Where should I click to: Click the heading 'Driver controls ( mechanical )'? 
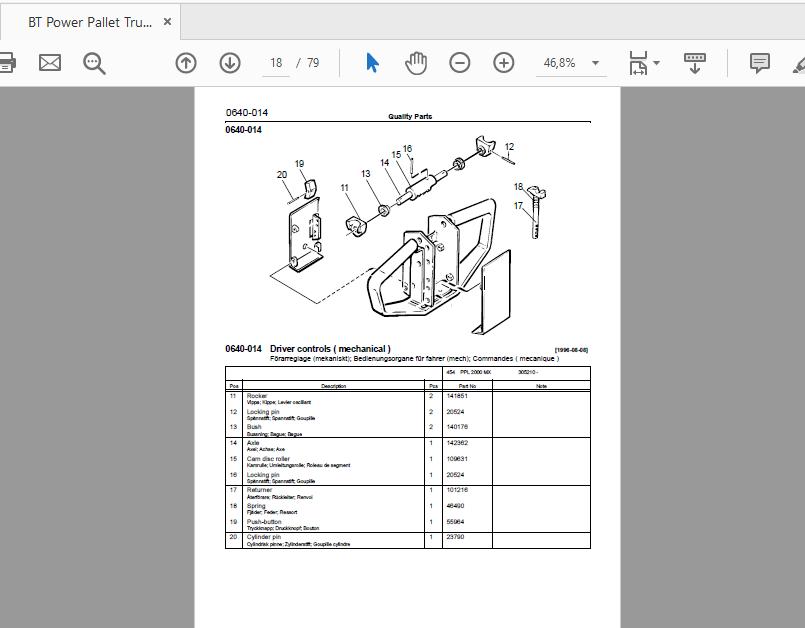tap(330, 349)
